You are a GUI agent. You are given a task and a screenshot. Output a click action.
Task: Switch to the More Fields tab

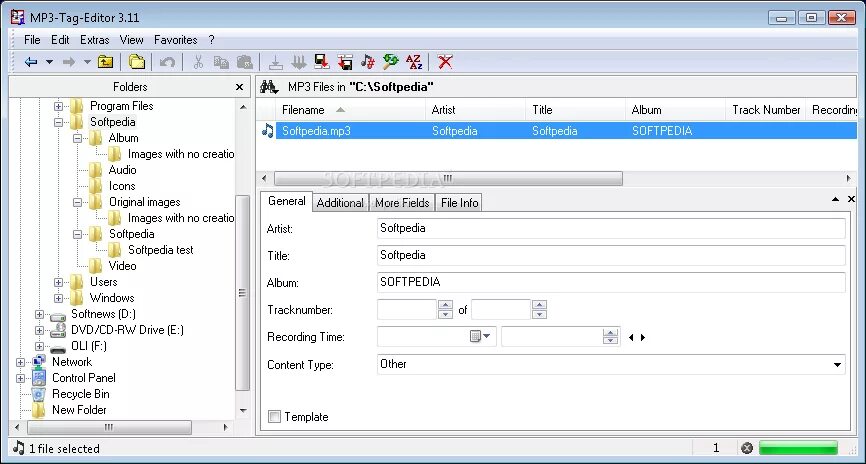[x=402, y=203]
